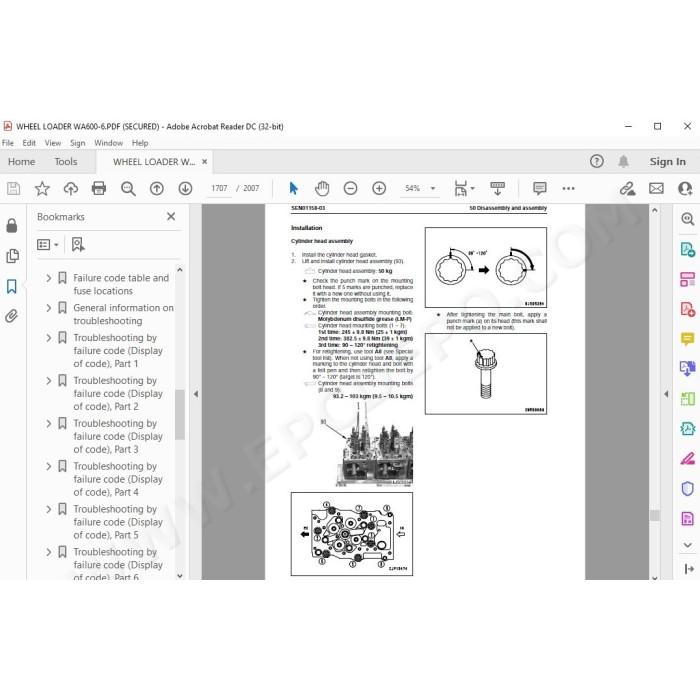
Task: Expand Troubleshooting by failure code Part 1
Action: pyautogui.click(x=48, y=338)
